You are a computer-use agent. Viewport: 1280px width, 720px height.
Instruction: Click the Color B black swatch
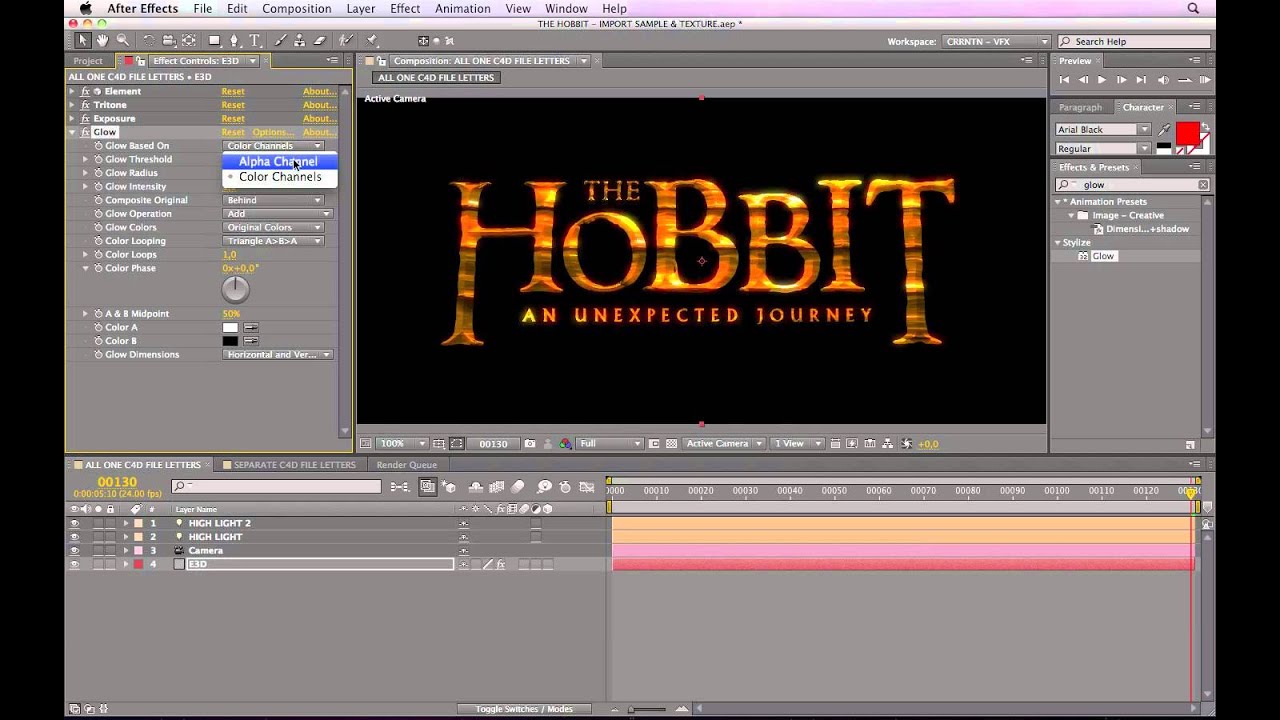point(230,341)
